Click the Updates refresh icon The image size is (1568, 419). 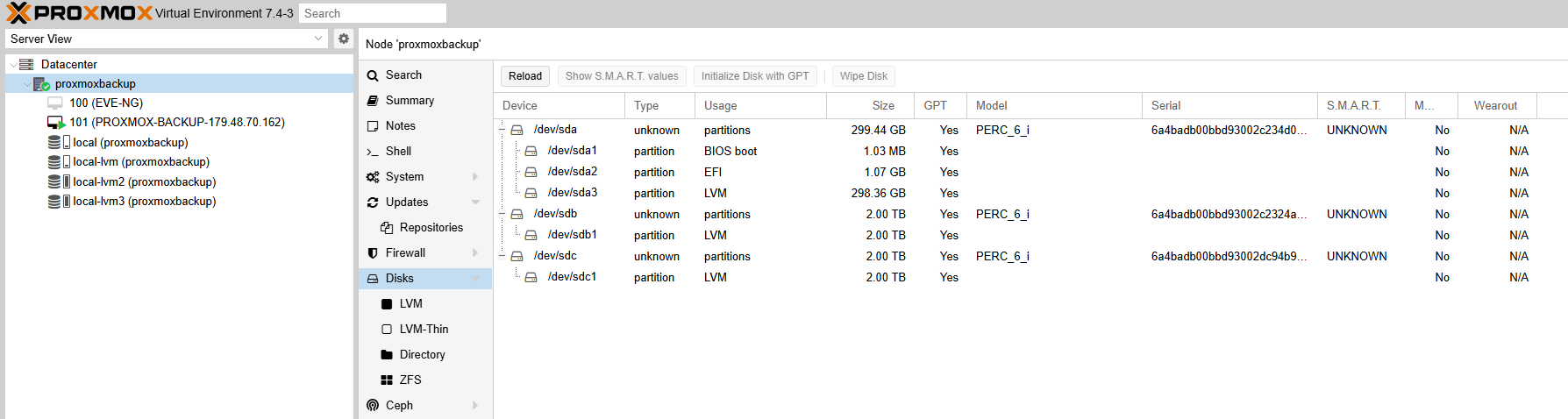(x=373, y=202)
